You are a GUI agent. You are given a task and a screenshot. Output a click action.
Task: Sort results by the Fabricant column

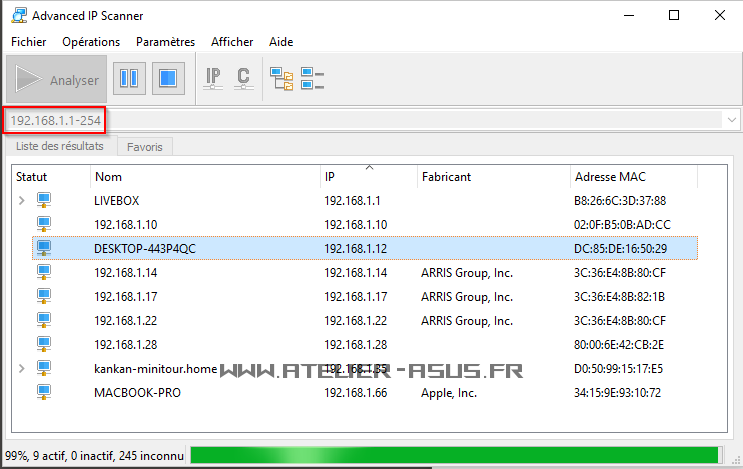[446, 177]
